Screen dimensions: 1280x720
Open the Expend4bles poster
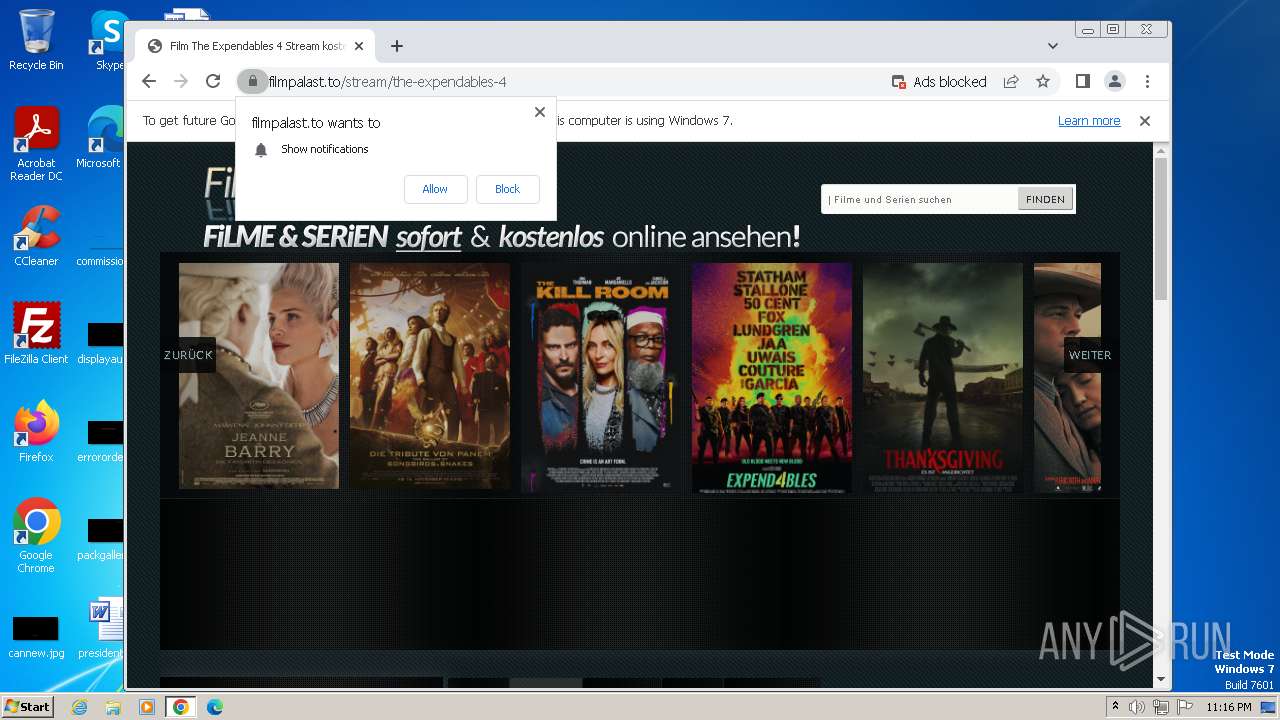click(x=772, y=376)
